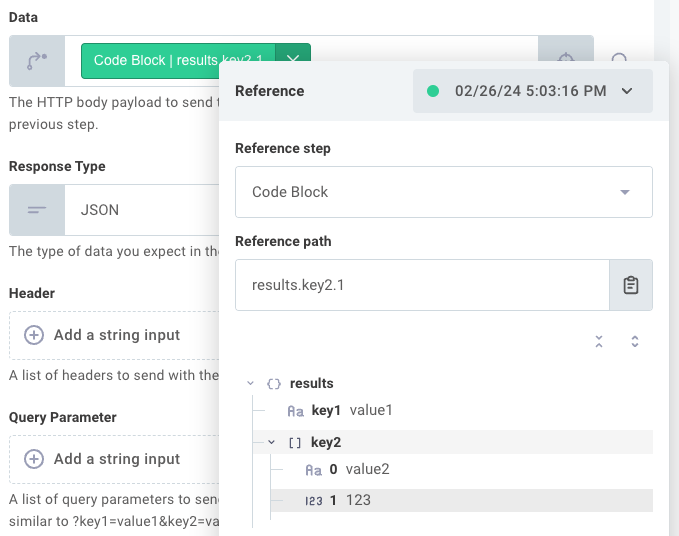Click the JSON Response Type field
The image size is (679, 536).
coord(142,210)
